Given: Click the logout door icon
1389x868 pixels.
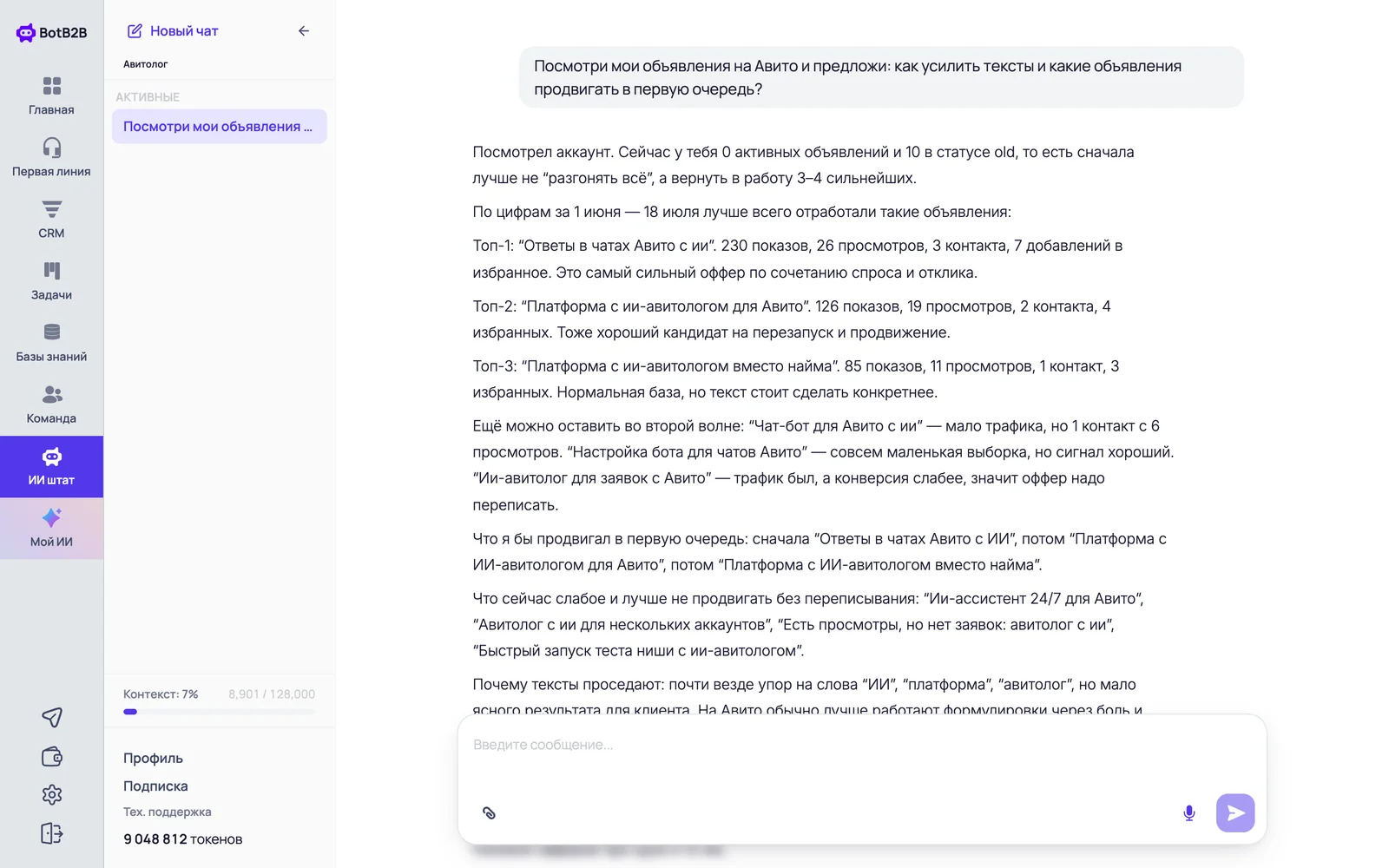Looking at the screenshot, I should coord(52,833).
